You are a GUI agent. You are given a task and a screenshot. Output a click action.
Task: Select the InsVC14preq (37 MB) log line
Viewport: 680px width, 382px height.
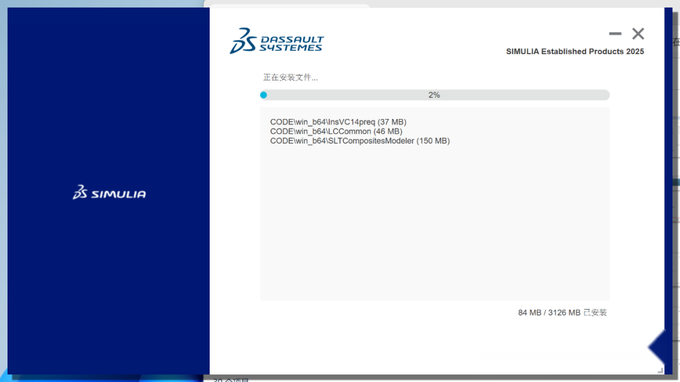338,122
